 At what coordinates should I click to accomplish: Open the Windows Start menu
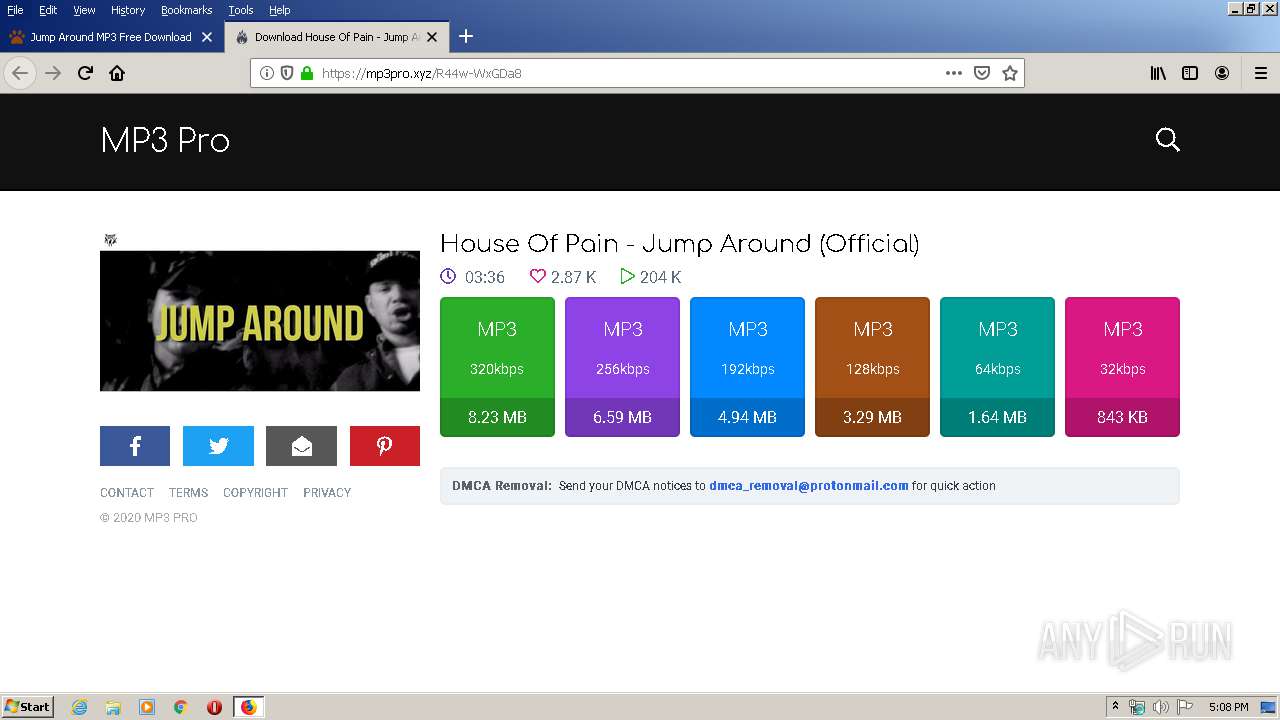[x=28, y=707]
